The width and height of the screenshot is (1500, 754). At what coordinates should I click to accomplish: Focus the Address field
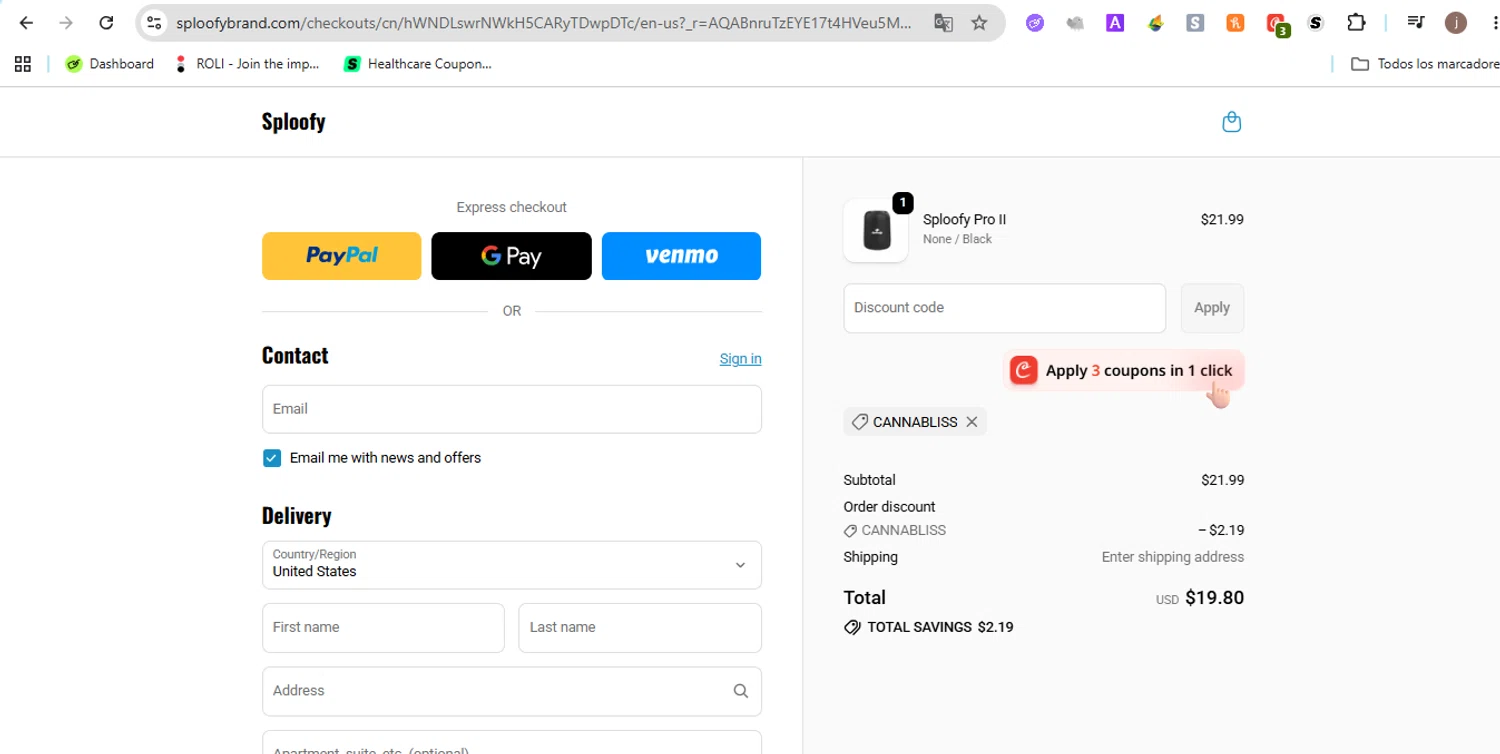click(x=512, y=691)
